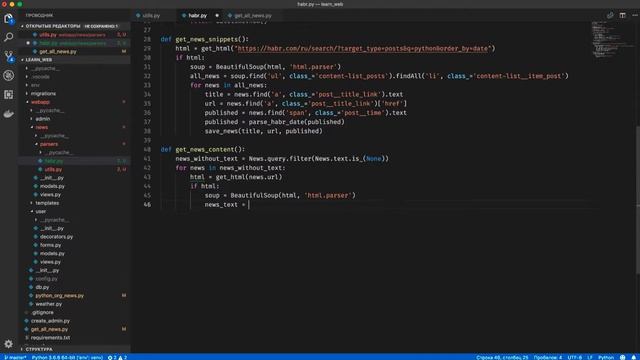640x360 pixels.
Task: Change file encoding via UTF-8
Action: (x=575, y=357)
